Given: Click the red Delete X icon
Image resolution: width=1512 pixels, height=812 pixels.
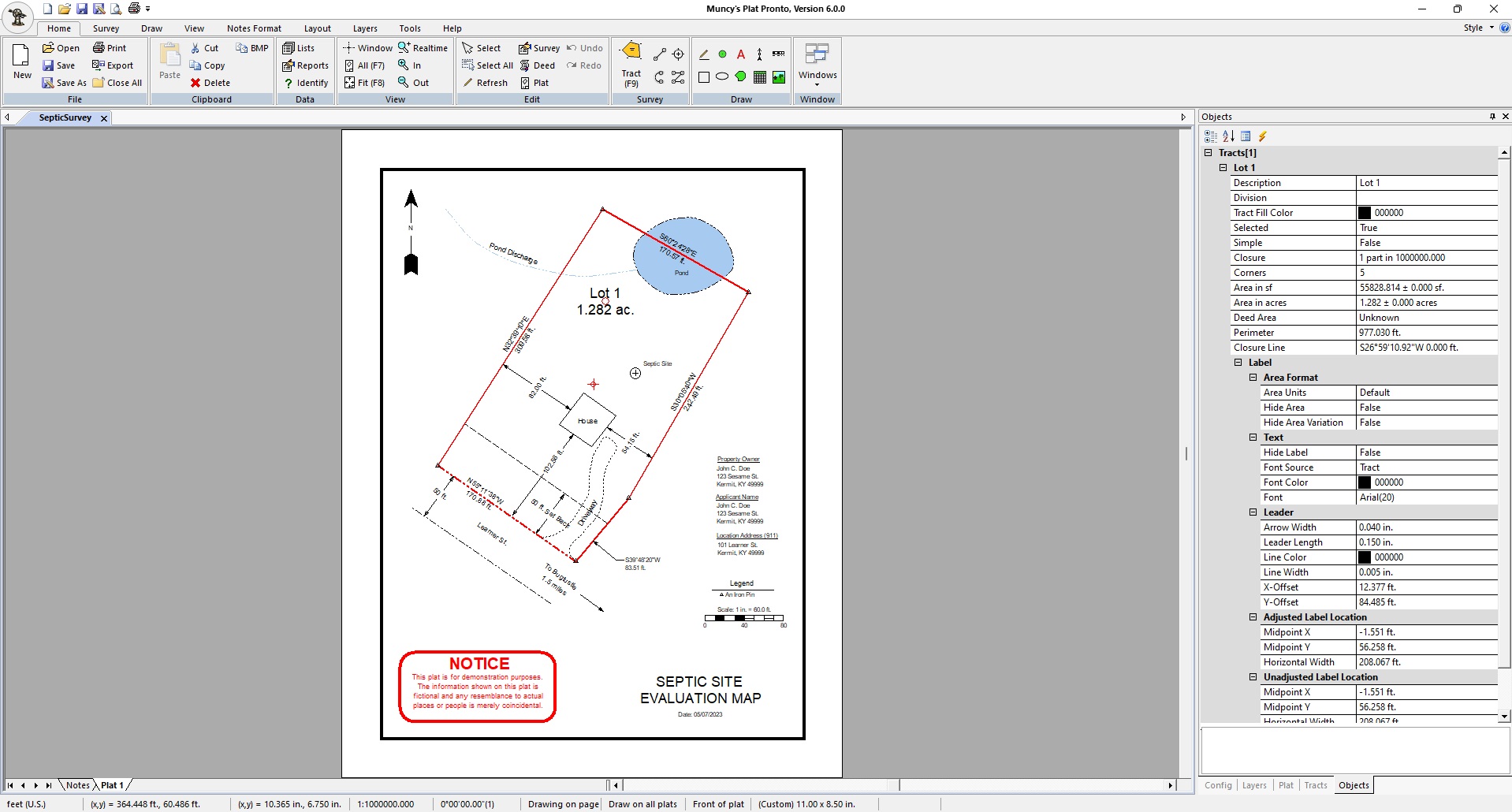Looking at the screenshot, I should tap(196, 83).
